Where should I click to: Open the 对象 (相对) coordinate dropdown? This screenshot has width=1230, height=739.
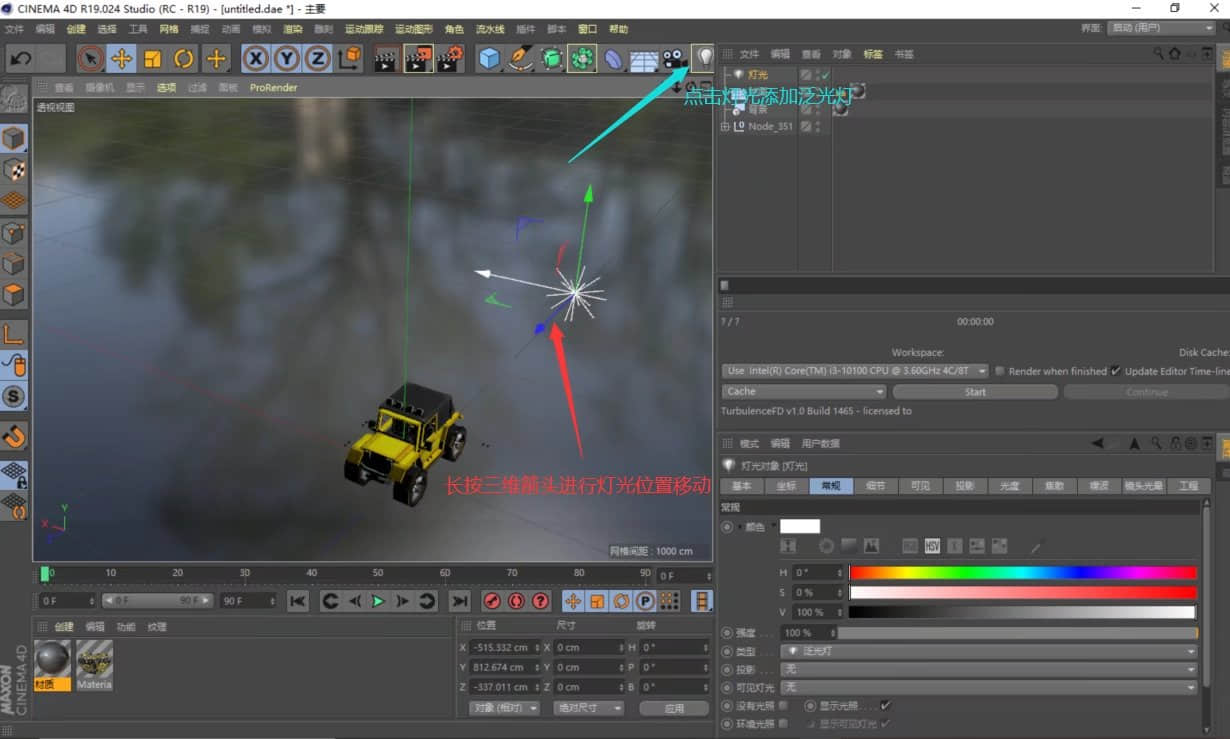(x=504, y=708)
